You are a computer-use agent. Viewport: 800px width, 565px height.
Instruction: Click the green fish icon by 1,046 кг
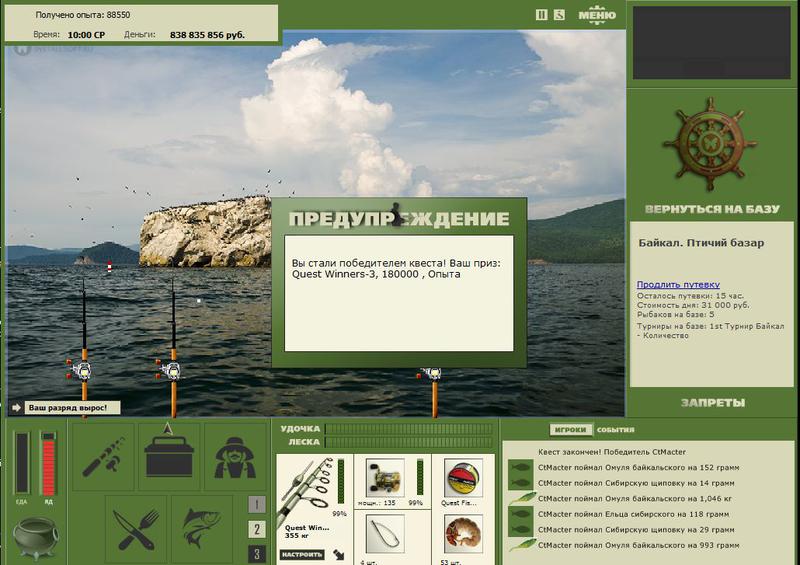click(x=521, y=498)
